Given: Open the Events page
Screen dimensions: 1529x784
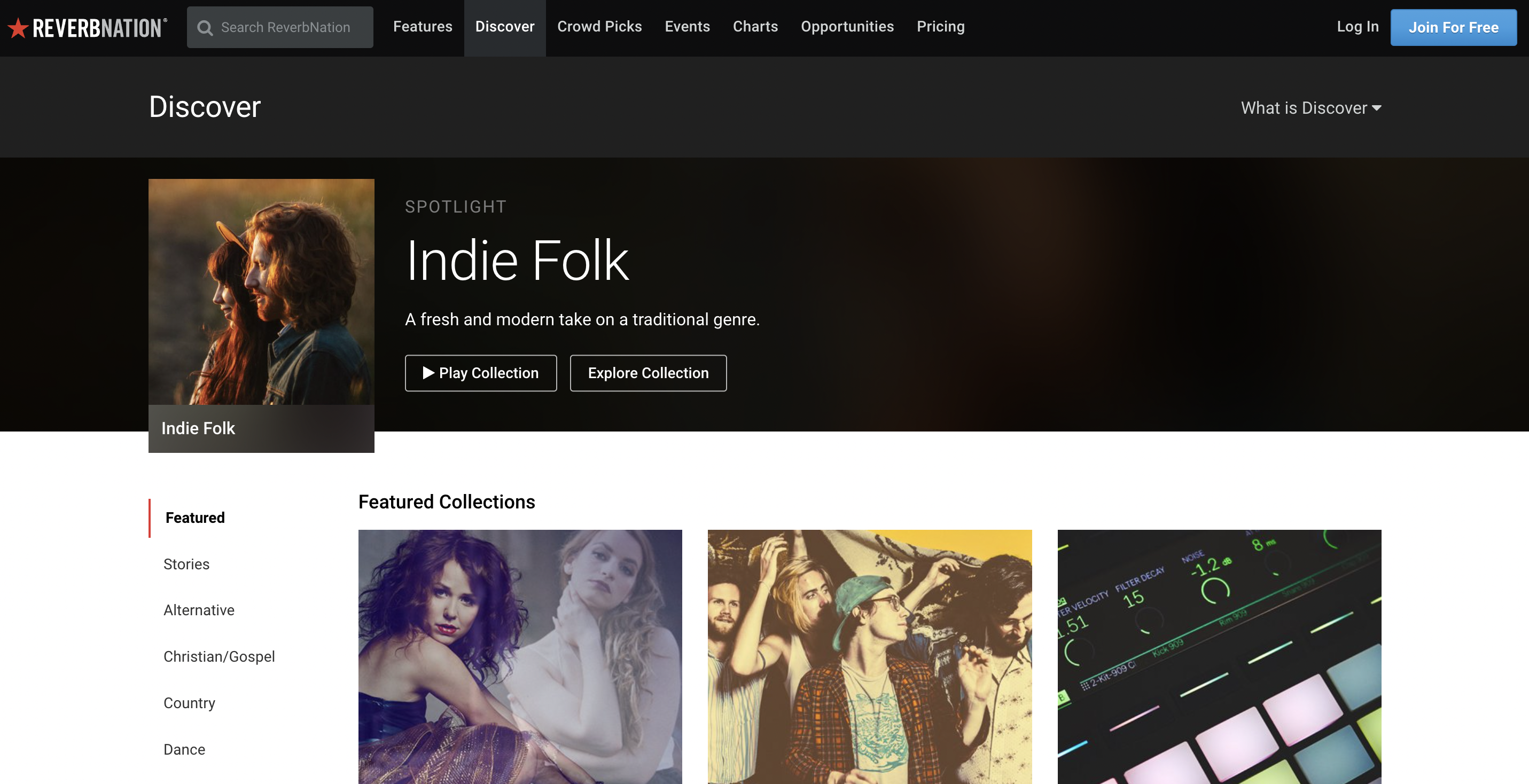Looking at the screenshot, I should click(x=688, y=27).
